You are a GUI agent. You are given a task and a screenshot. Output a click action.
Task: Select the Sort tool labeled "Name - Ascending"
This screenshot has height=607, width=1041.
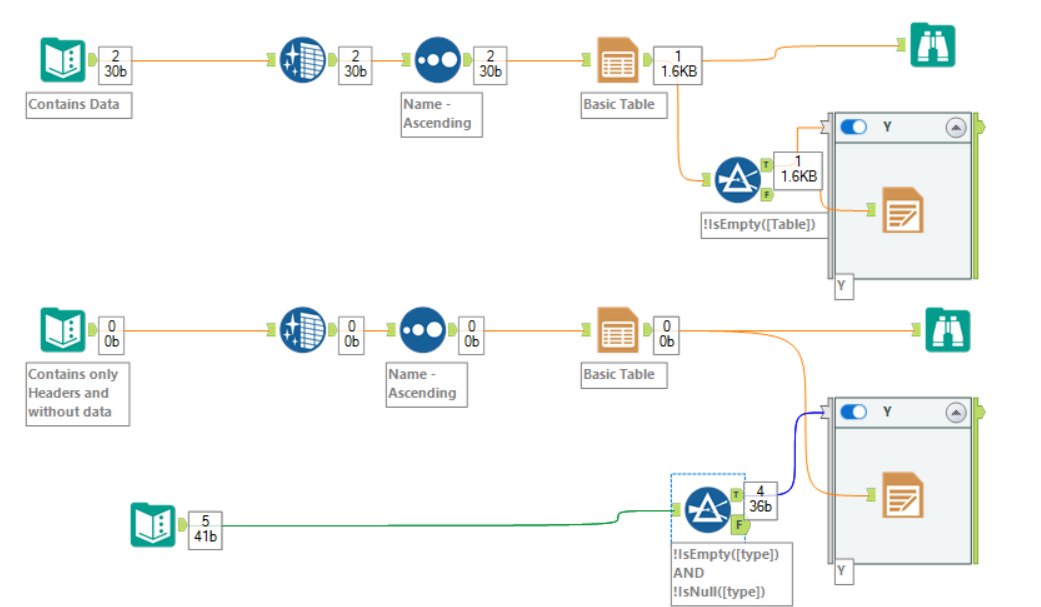437,60
